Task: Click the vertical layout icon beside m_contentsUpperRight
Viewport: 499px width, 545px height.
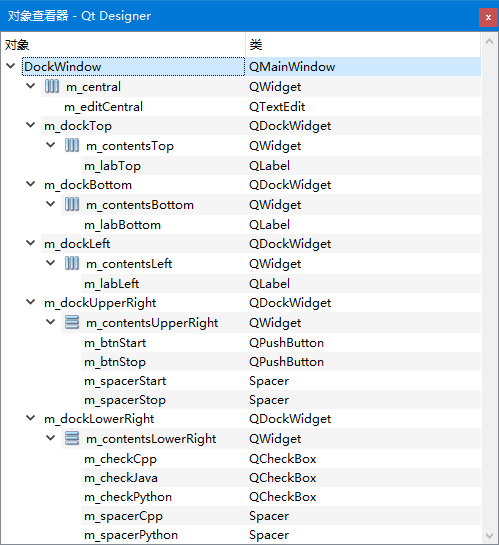Action: 72,323
